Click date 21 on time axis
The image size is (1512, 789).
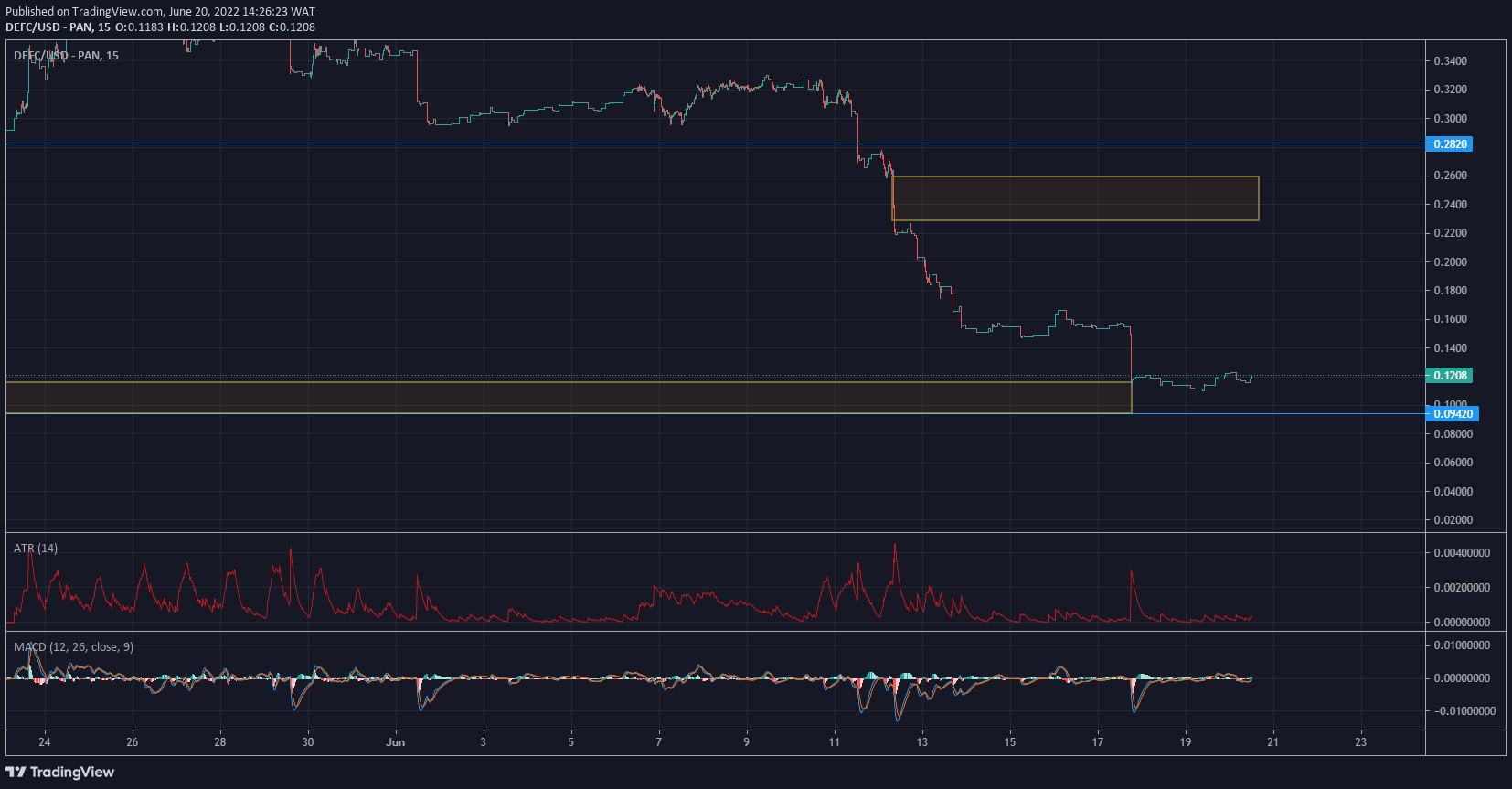[x=1273, y=742]
